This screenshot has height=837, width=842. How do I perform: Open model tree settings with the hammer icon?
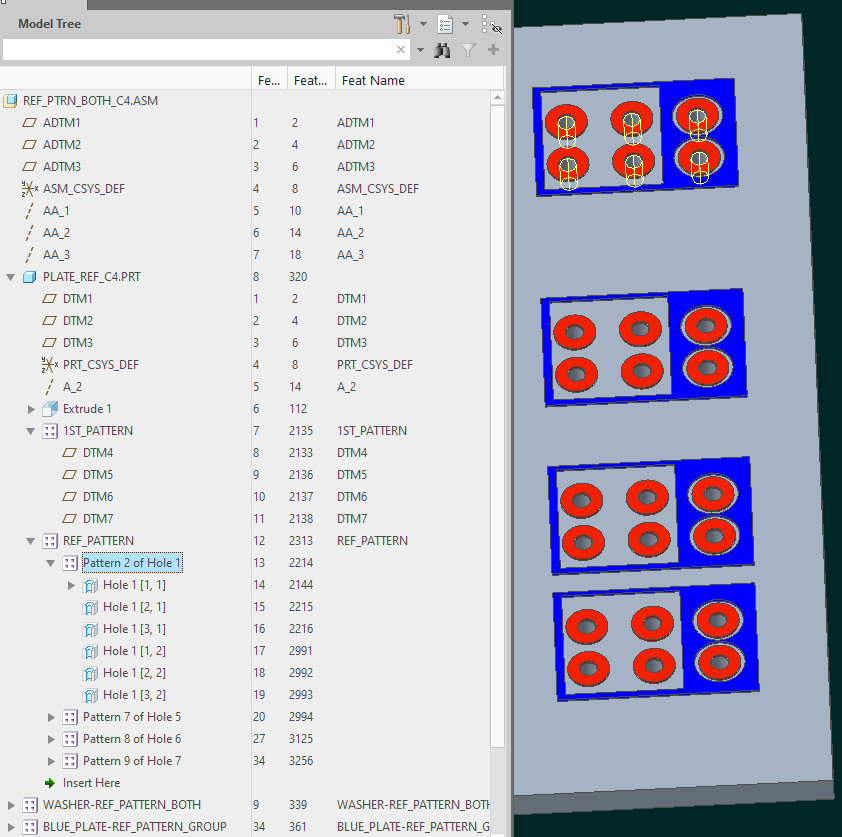400,23
